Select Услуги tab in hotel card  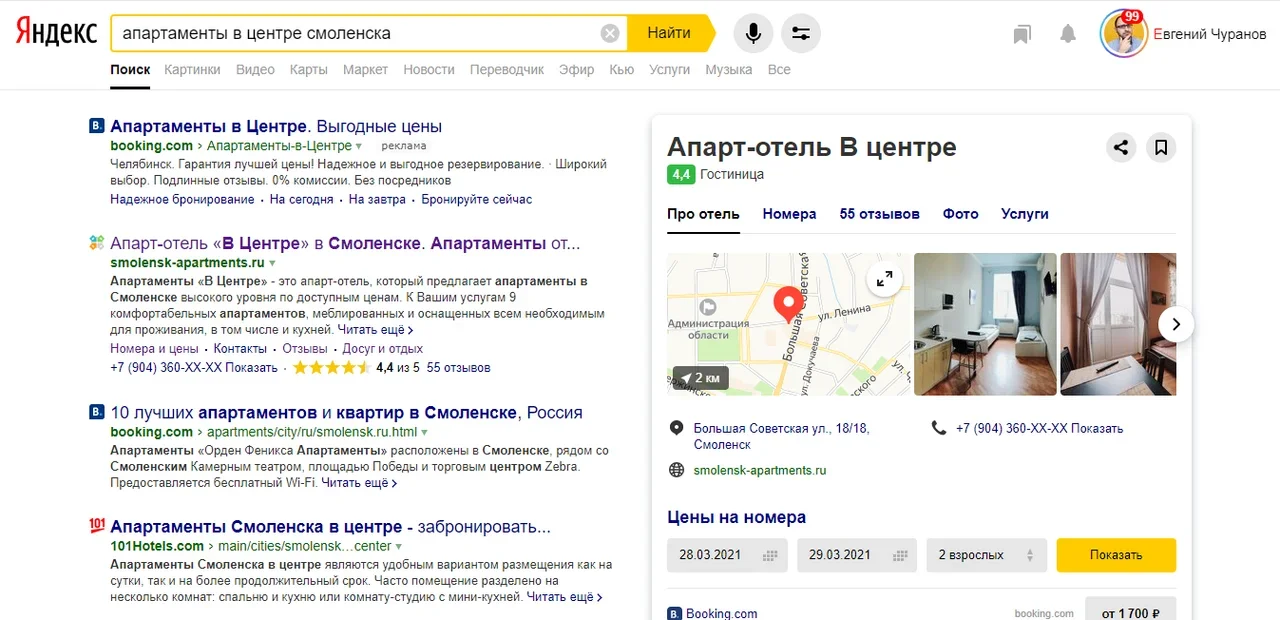[1025, 214]
